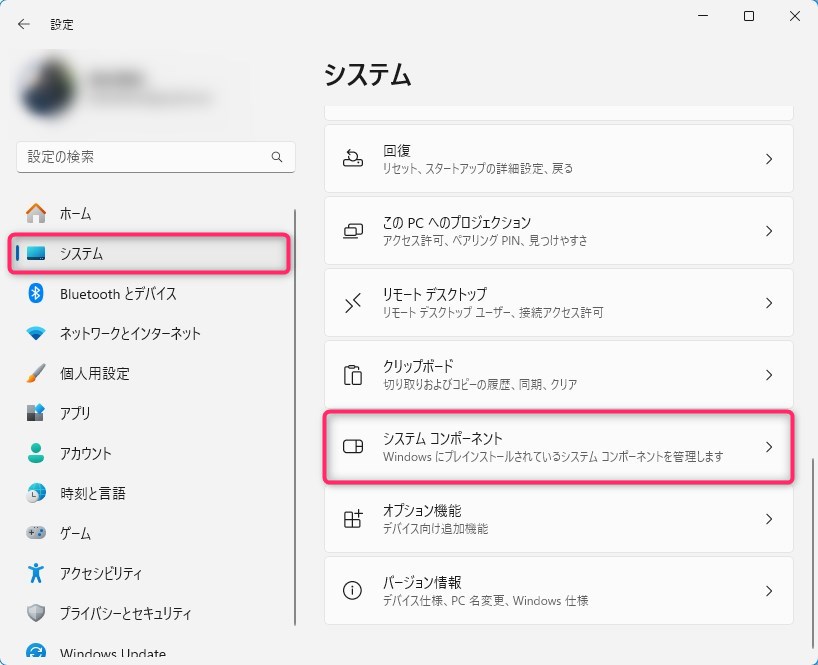Viewport: 818px width, 665px height.
Task: Select ホーム in the sidebar
Action: pyautogui.click(x=75, y=214)
